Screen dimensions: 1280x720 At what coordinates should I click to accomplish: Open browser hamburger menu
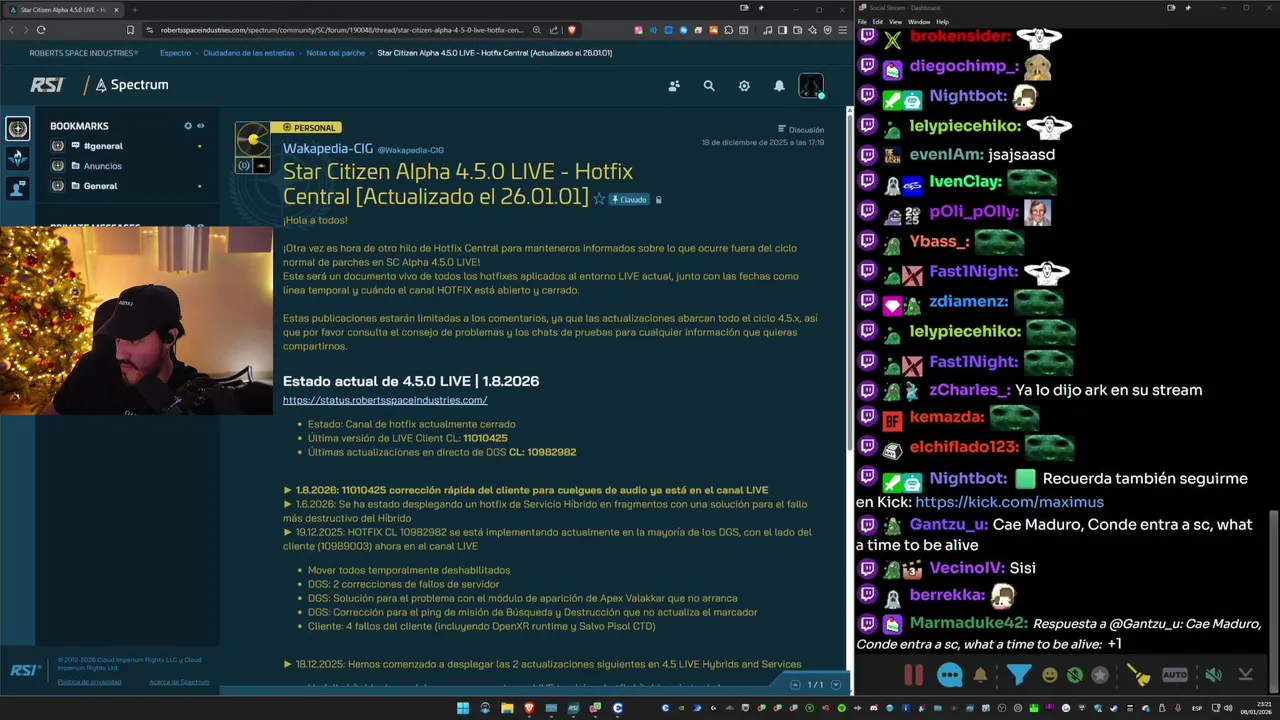pos(841,30)
